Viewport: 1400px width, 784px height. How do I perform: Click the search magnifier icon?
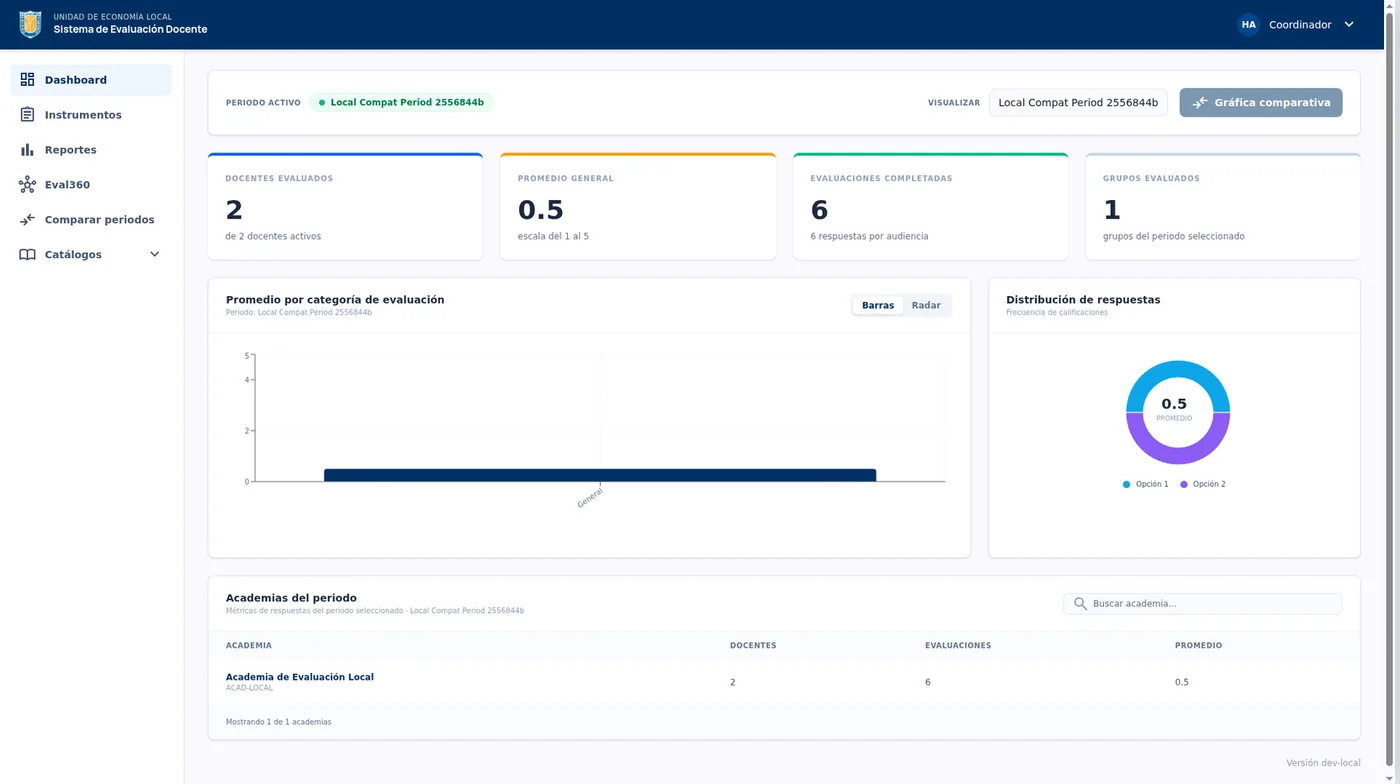[1080, 604]
